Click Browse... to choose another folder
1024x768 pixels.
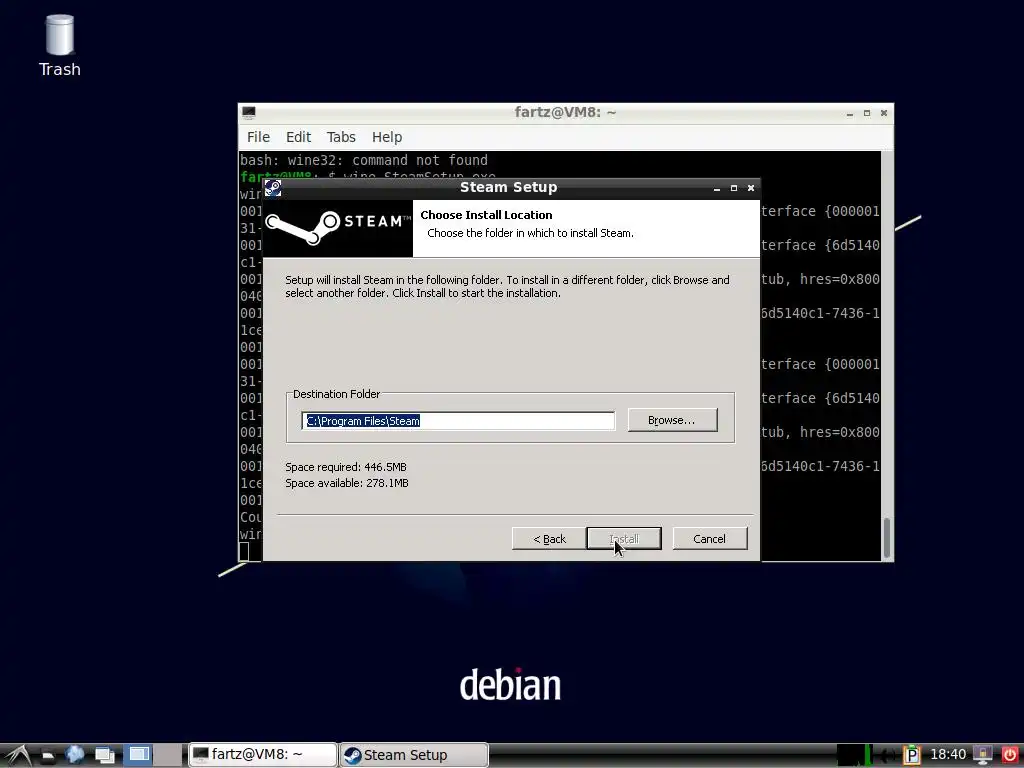(x=672, y=420)
